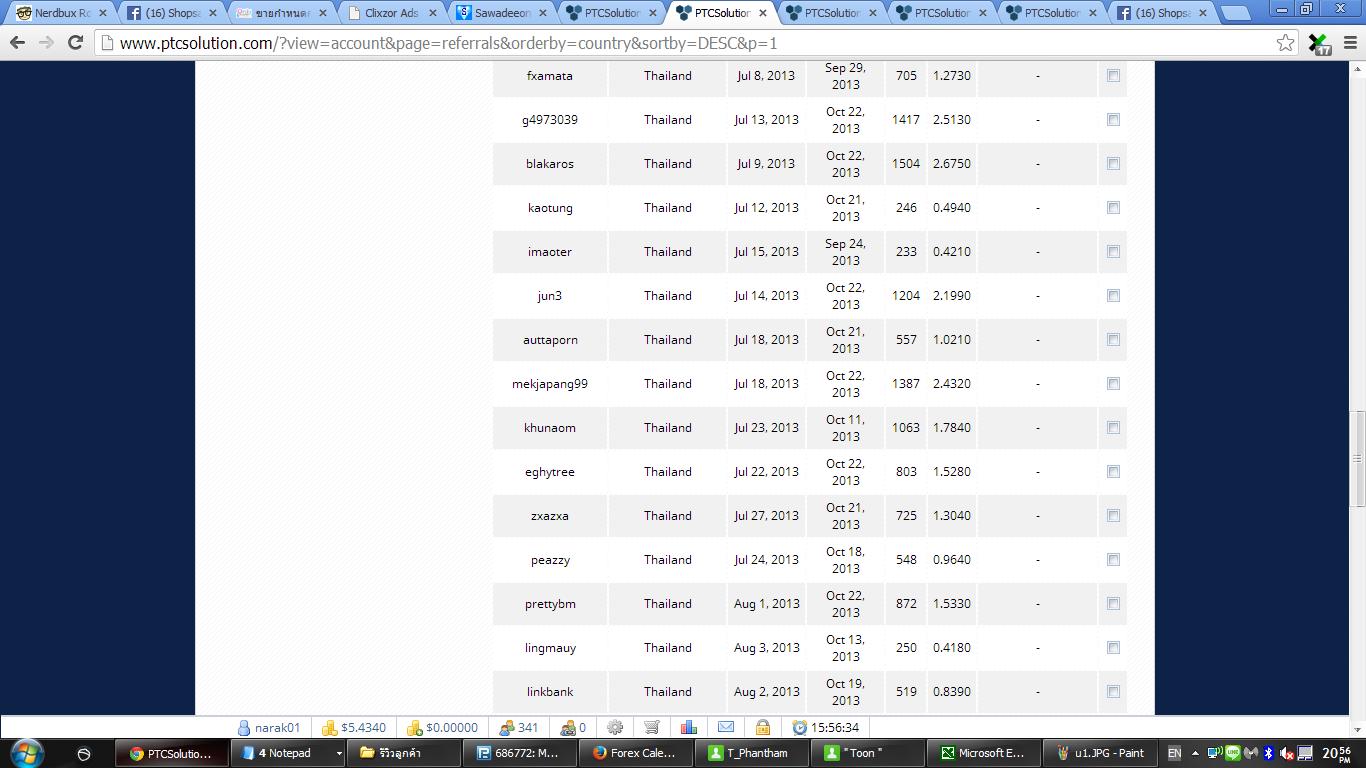Viewport: 1366px width, 768px height.
Task: Click the muted volume tray icon
Action: (x=1286, y=753)
